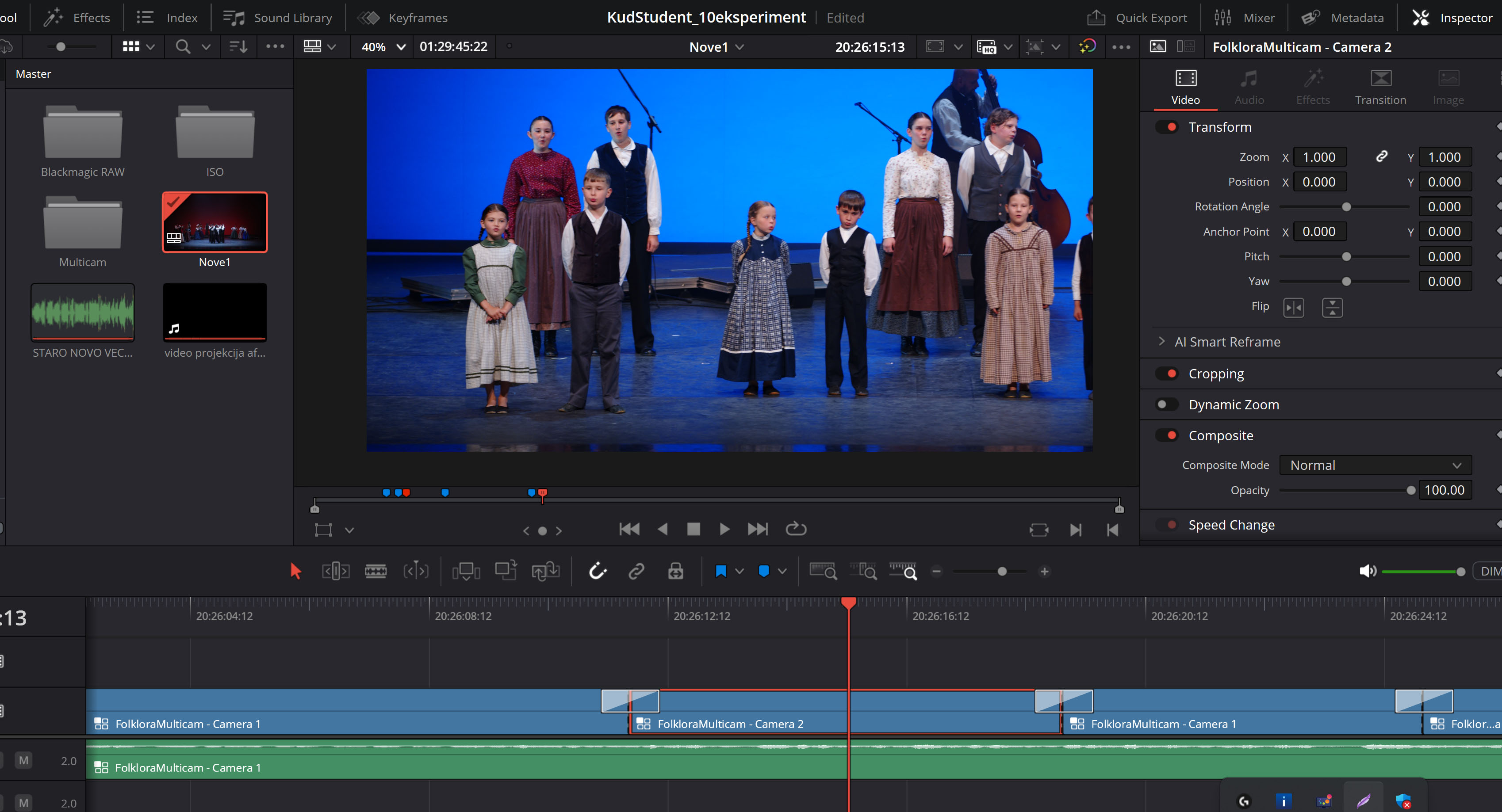Adjust the timeline zoom slider
The image size is (1502, 812).
(1002, 571)
